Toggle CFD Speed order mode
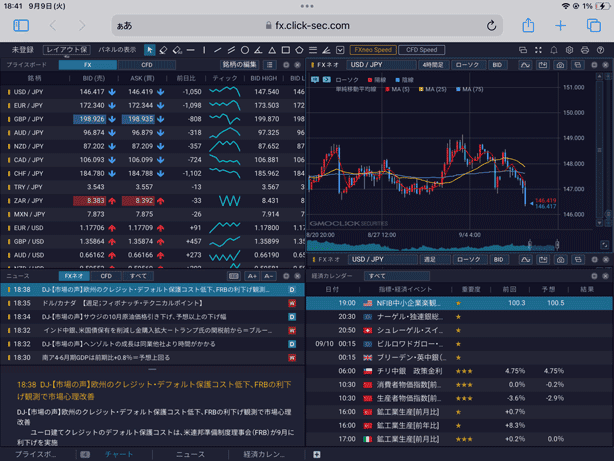Viewport: 614px width, 461px height. click(x=421, y=49)
